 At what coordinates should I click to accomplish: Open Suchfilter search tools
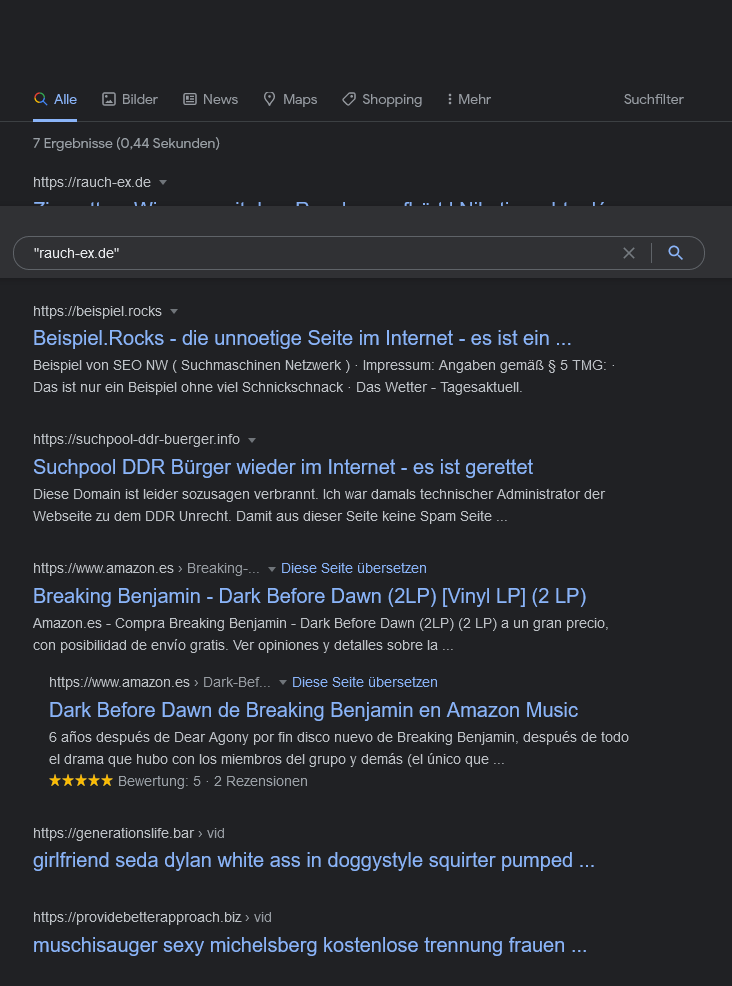click(x=653, y=99)
